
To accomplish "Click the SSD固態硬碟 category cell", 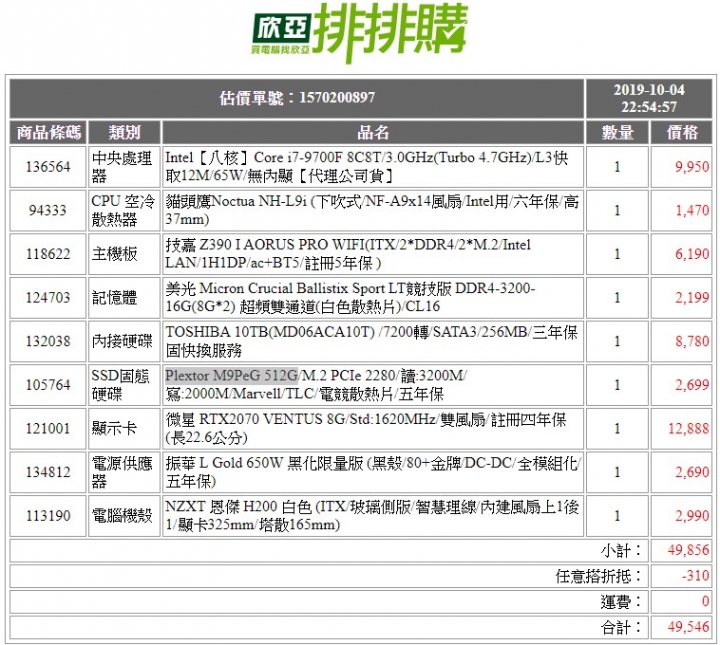I will [x=124, y=385].
